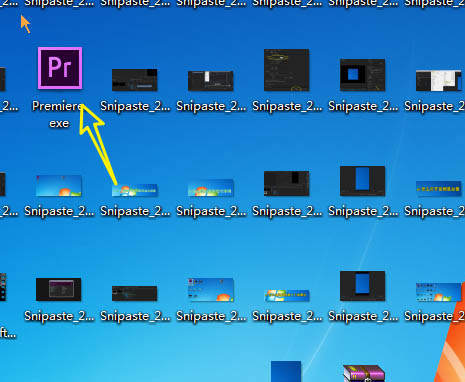Select thumbnail showing small blue square on black

pos(362,75)
